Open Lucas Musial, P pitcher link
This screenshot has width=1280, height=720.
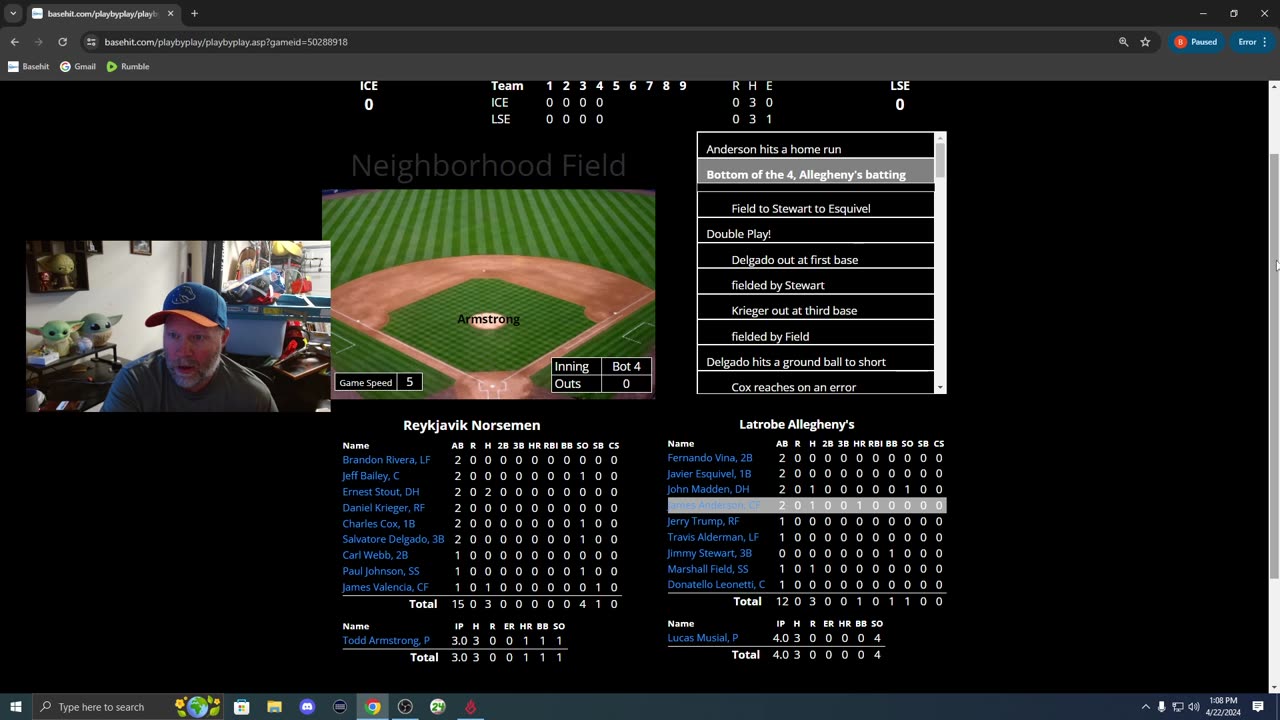[703, 638]
